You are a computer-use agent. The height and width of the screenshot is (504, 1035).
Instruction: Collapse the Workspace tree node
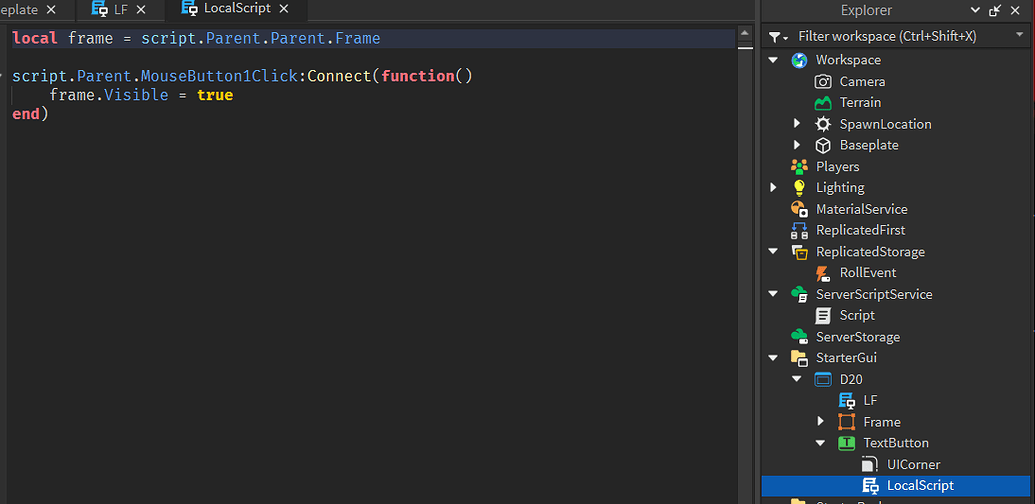[x=774, y=60]
